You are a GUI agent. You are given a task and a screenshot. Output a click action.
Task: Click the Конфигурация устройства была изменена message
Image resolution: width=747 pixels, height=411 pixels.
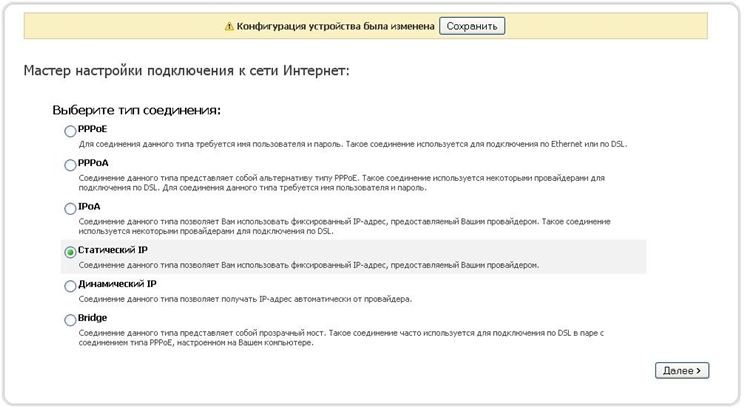click(x=335, y=26)
